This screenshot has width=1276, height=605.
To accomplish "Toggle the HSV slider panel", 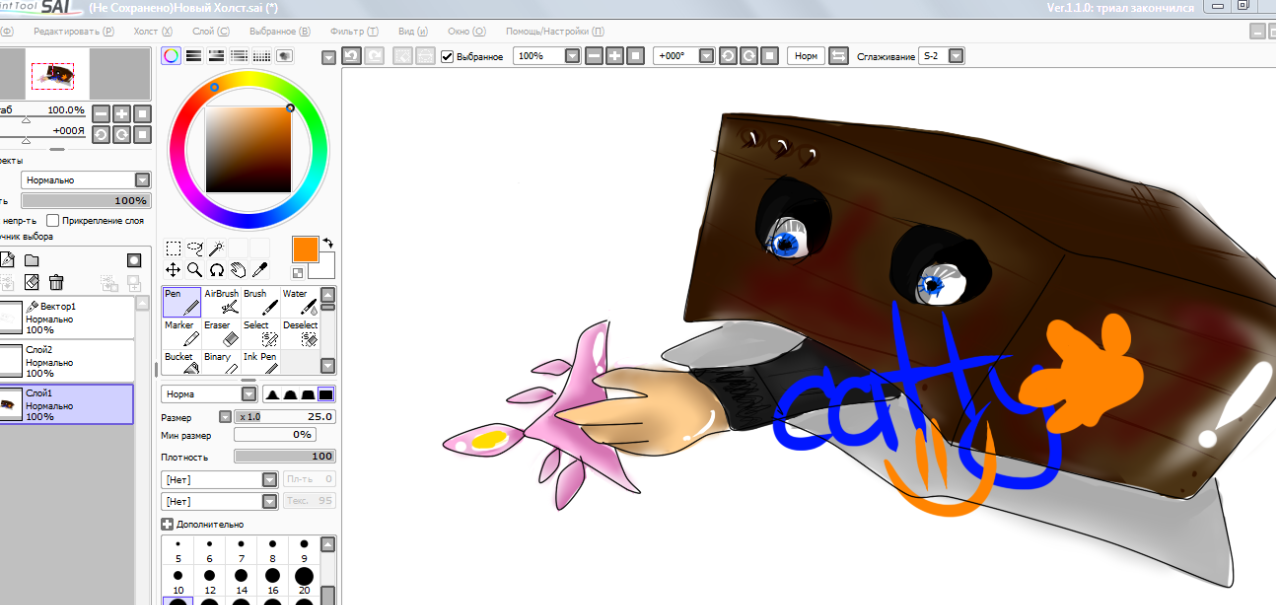I will click(216, 56).
